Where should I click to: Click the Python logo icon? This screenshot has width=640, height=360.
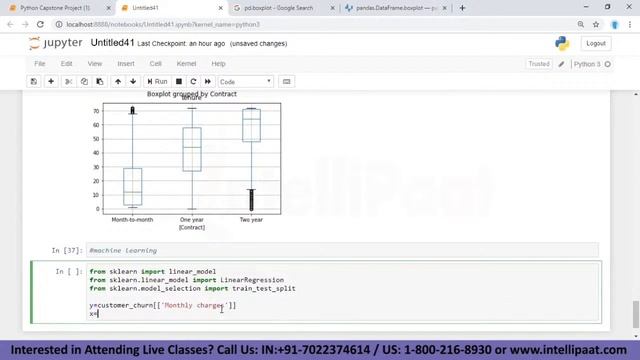(562, 43)
